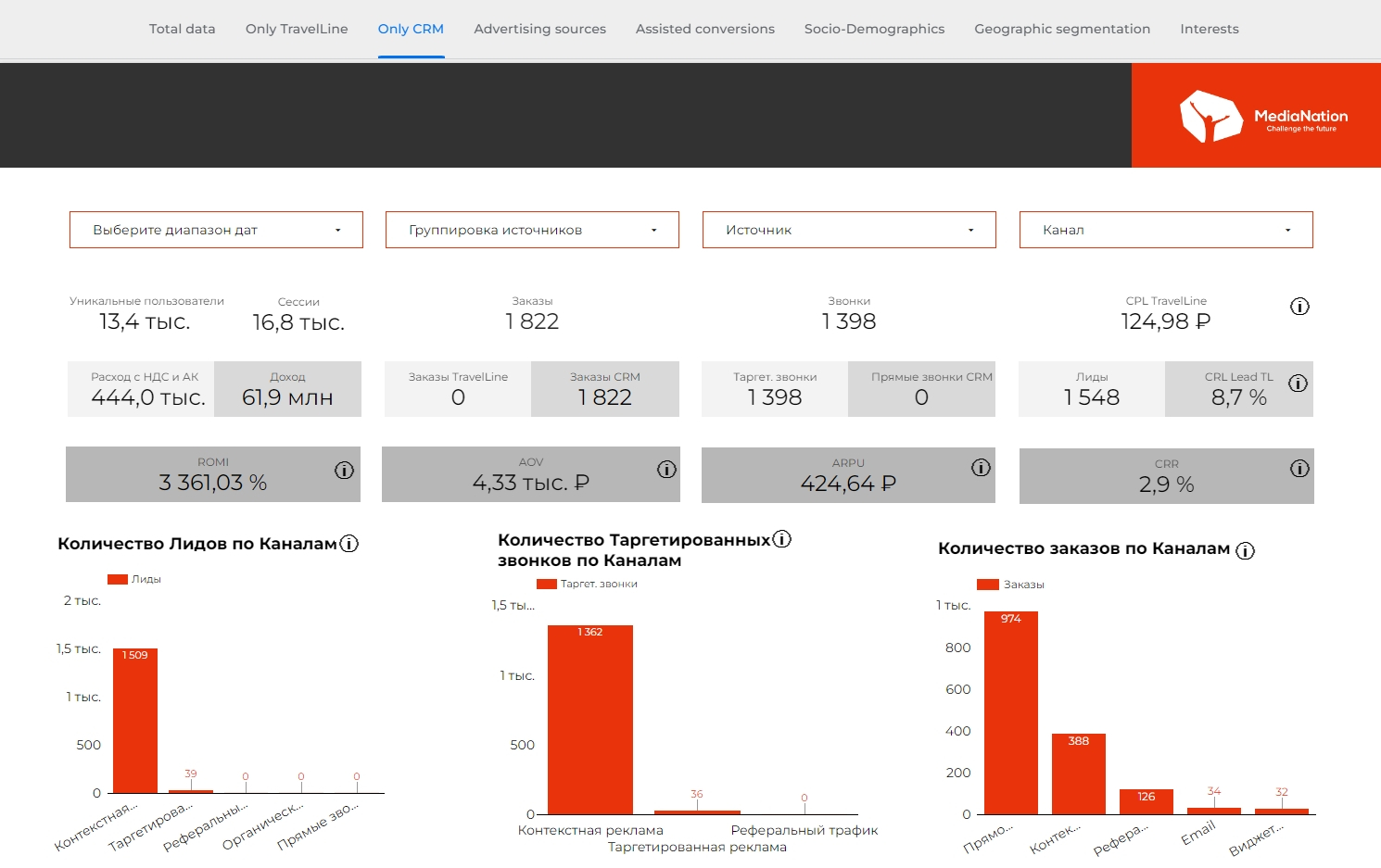
Task: Expand the Канал filter dropdown
Action: point(1166,230)
